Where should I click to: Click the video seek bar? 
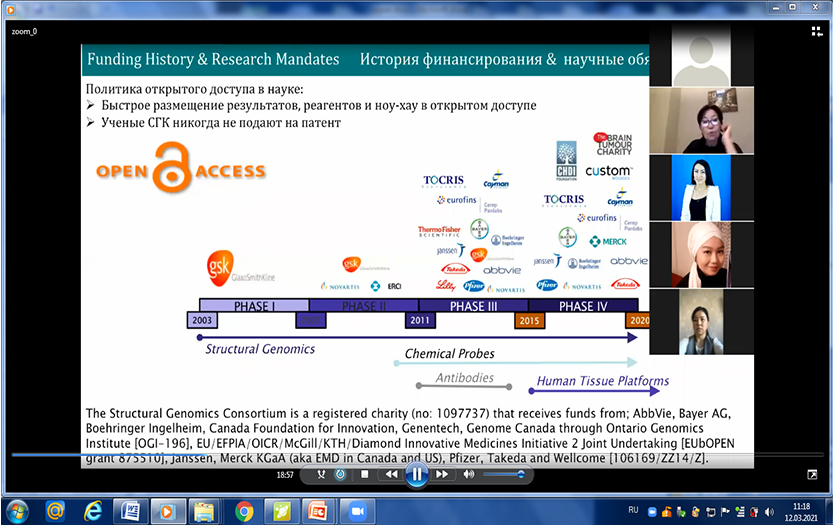[416, 455]
